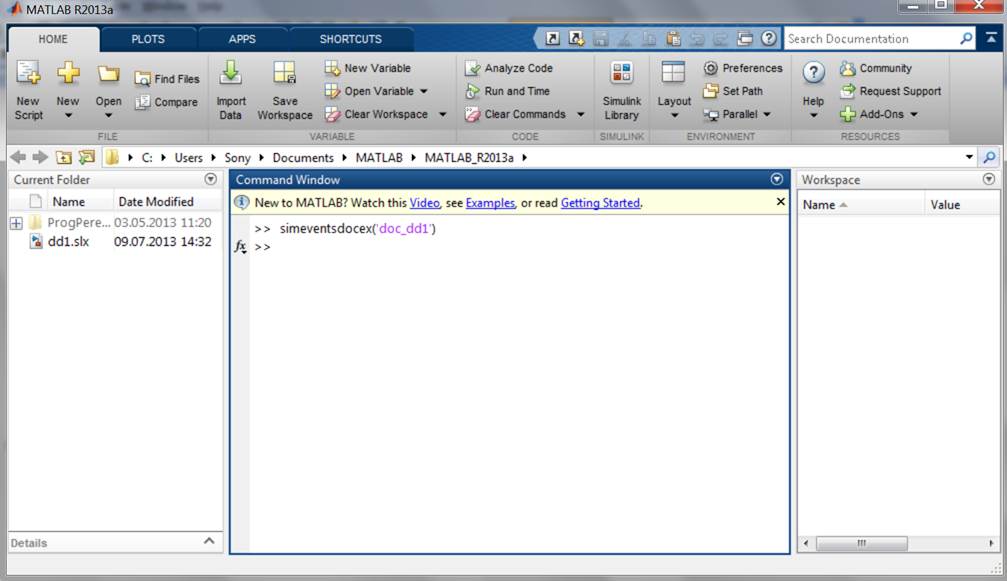This screenshot has width=1007, height=581.
Task: Click the fx function browser icon
Action: (240, 247)
